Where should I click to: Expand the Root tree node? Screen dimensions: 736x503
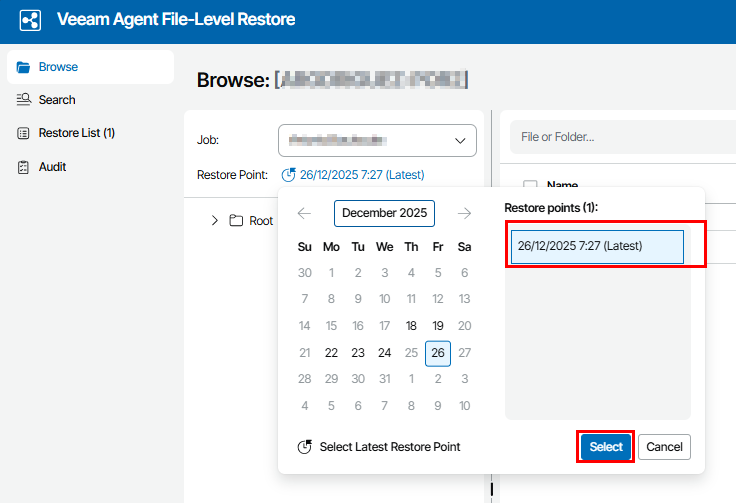click(x=215, y=221)
